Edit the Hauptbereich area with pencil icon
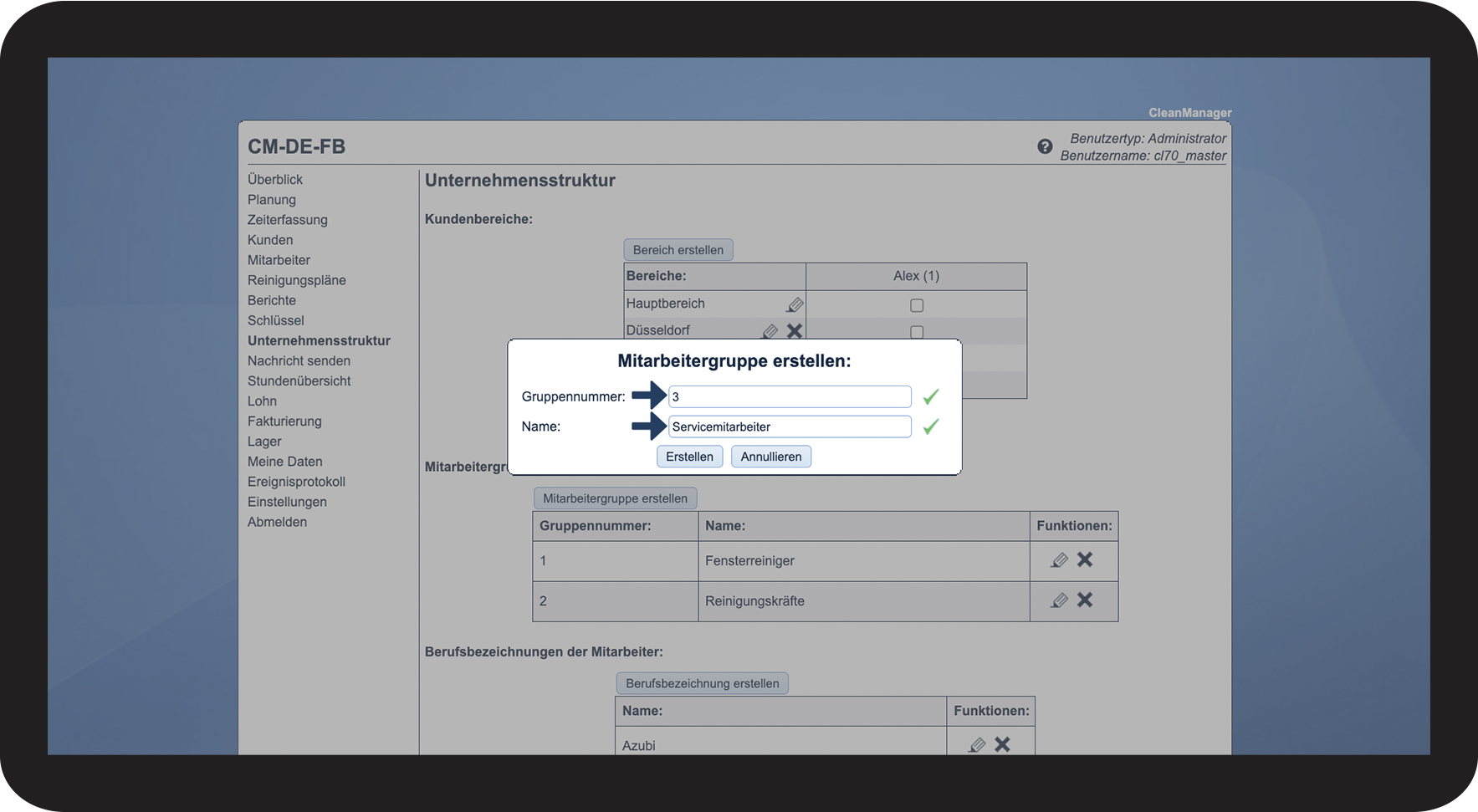 (795, 304)
